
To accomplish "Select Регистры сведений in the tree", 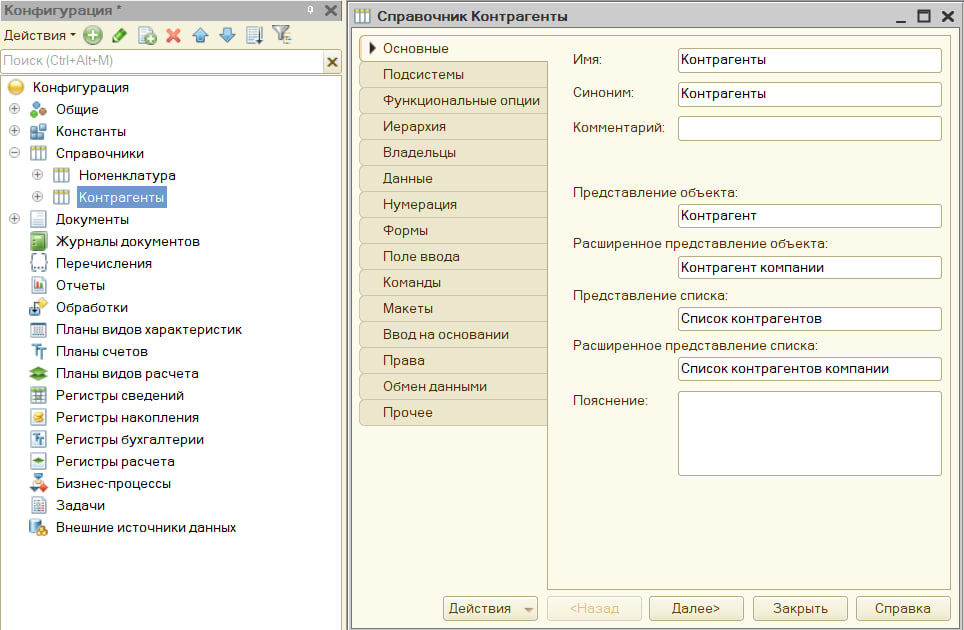I will point(120,395).
